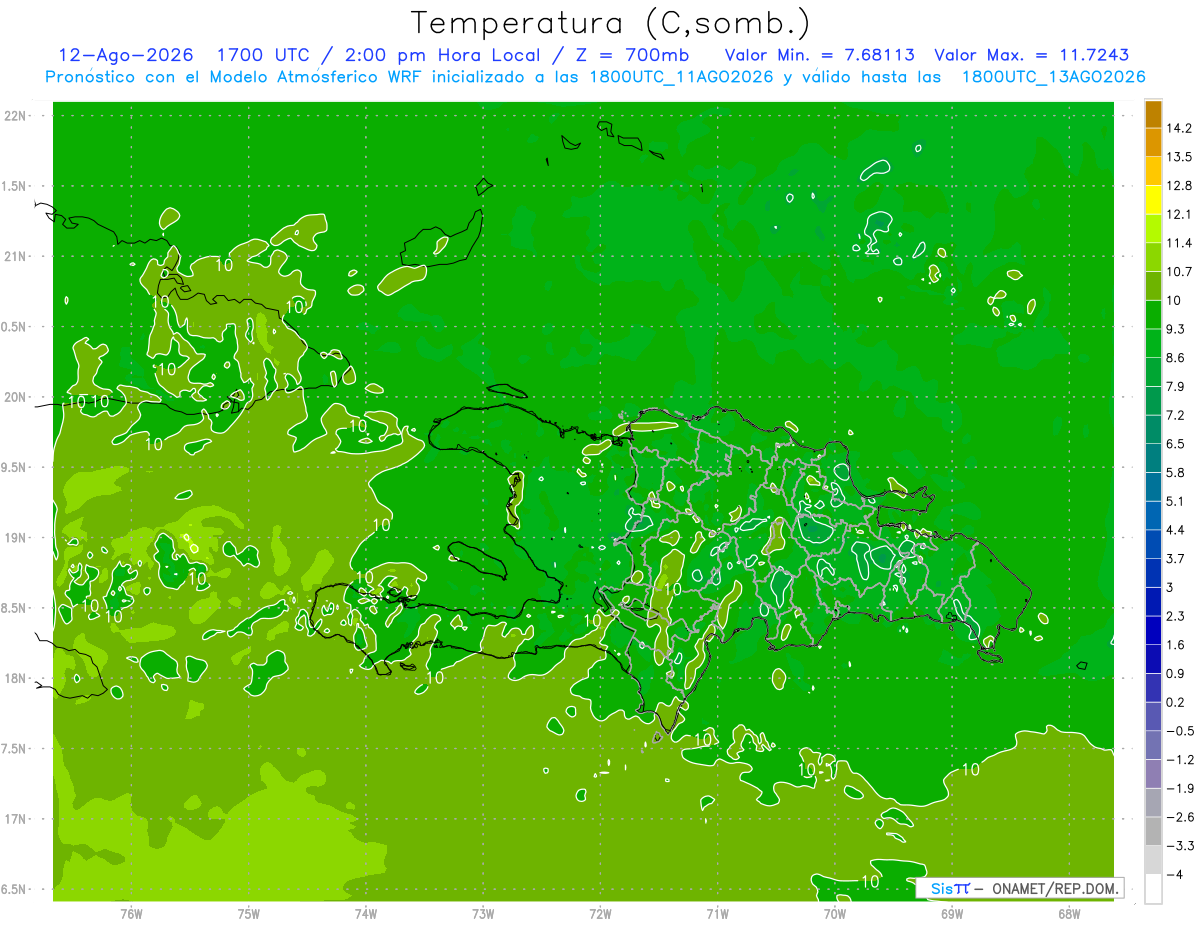Click the "Temperatura (C,somb.)" chart title
This screenshot has height=927, width=1200.
(610, 23)
